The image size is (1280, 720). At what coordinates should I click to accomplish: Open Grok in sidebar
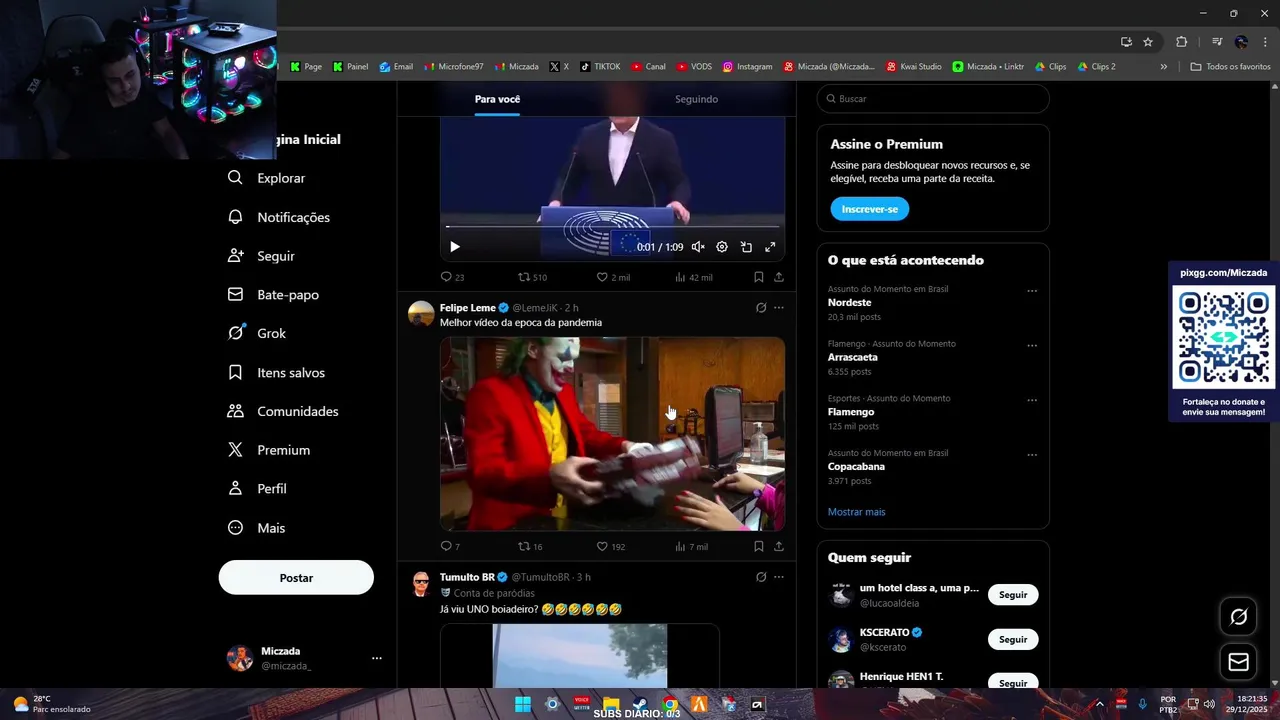point(257,333)
